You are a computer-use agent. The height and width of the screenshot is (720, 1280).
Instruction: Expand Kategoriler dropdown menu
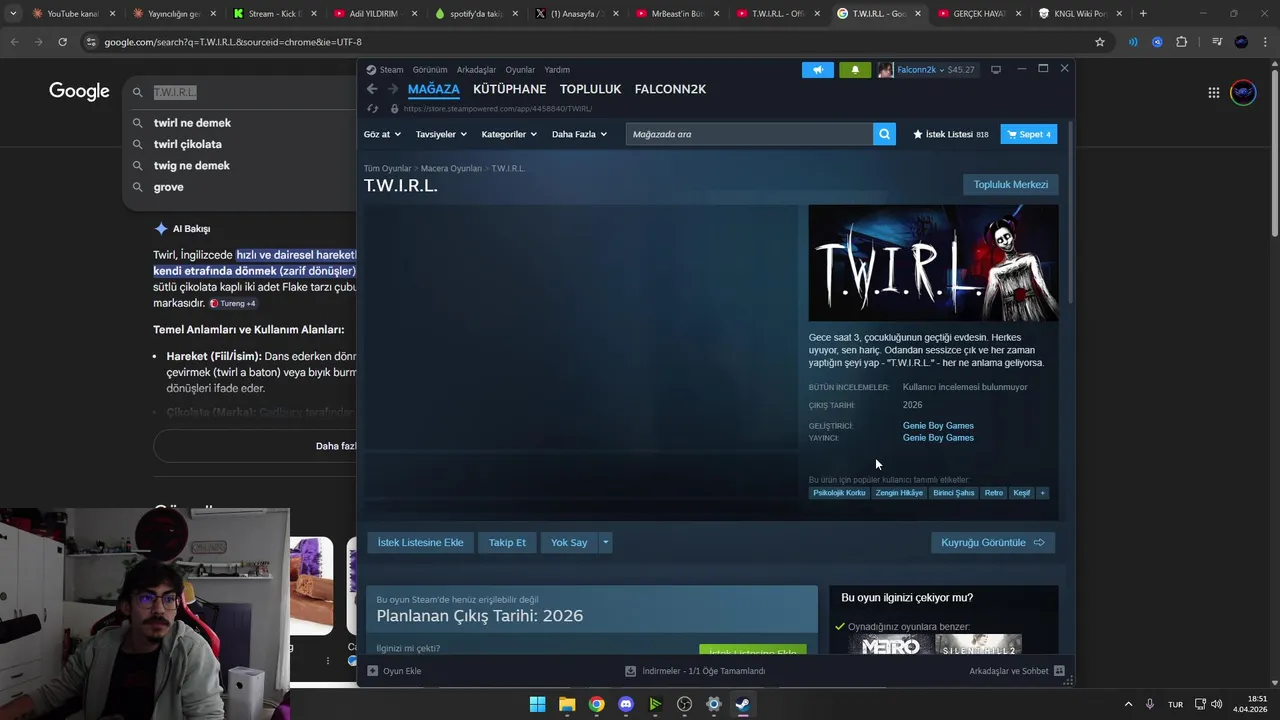pyautogui.click(x=509, y=134)
